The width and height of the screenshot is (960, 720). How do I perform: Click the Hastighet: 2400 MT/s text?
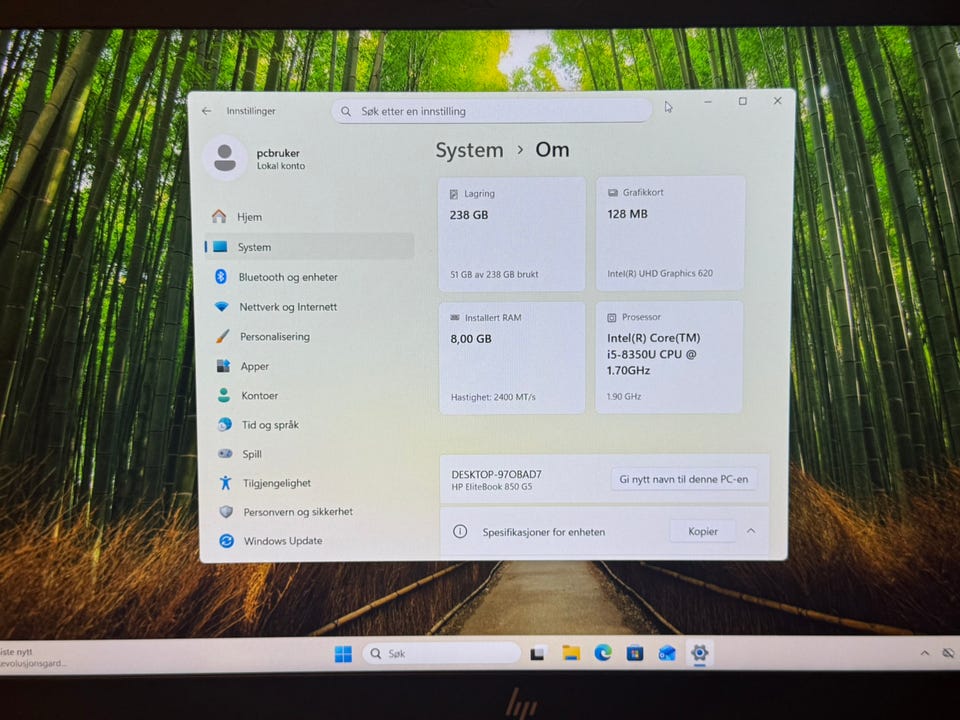tap(493, 397)
